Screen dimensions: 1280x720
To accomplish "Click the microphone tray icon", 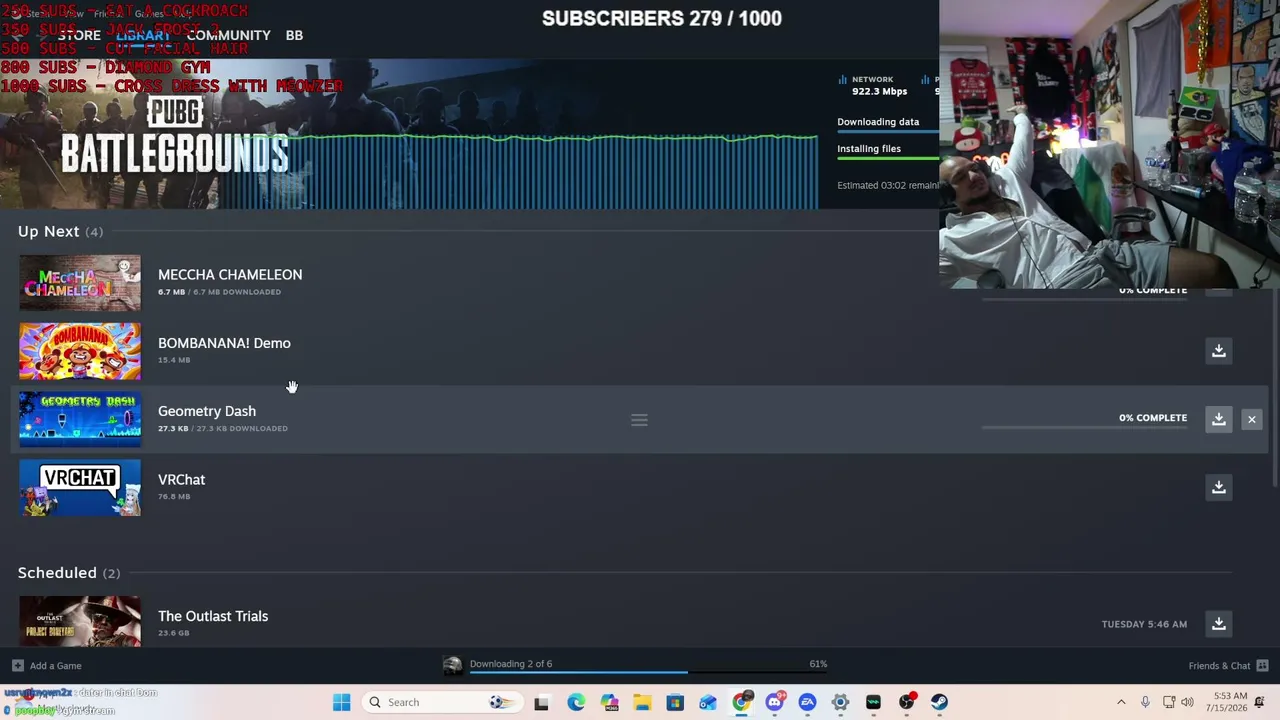I will click(x=1145, y=702).
